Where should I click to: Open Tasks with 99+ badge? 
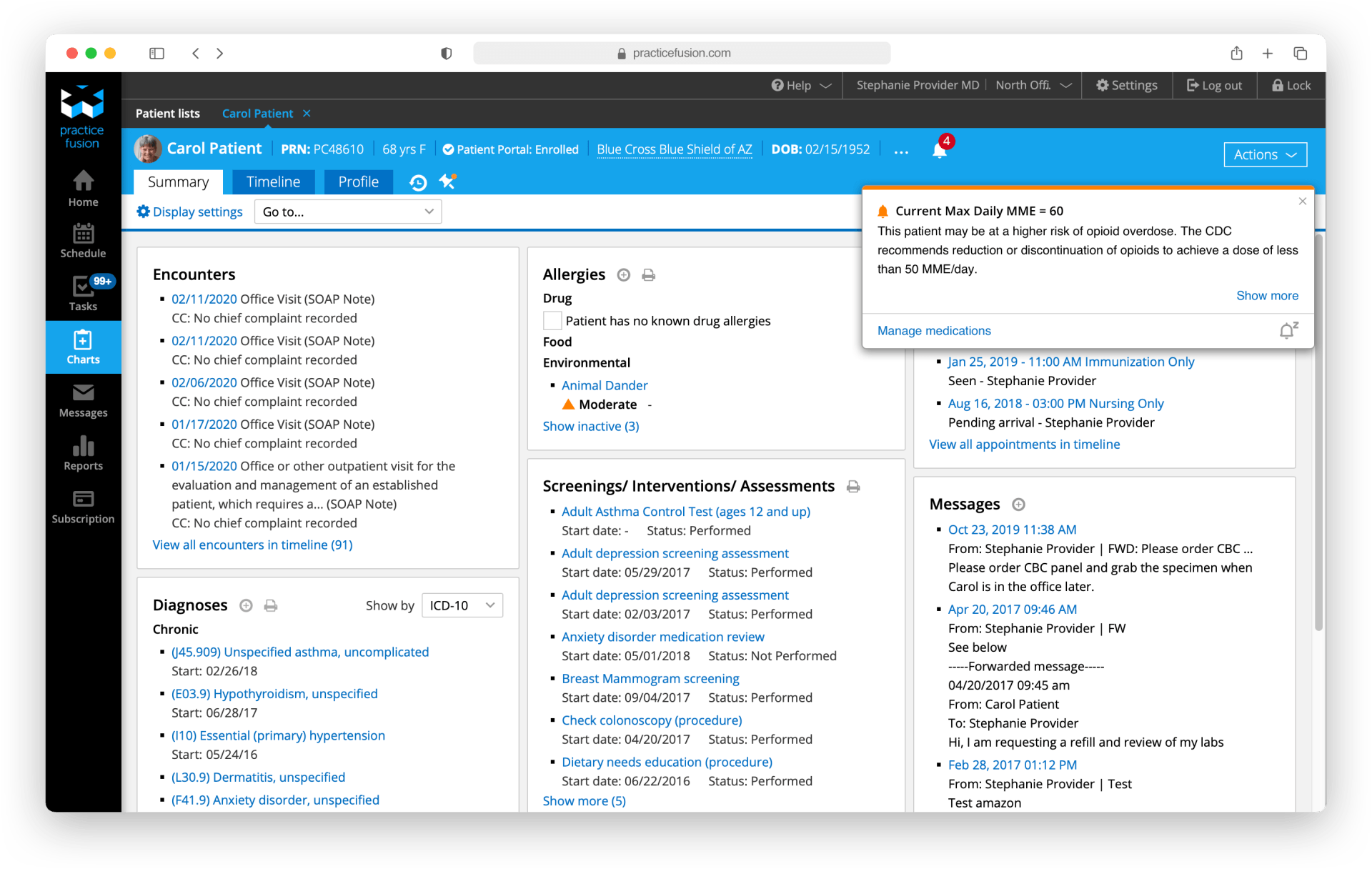tap(83, 293)
